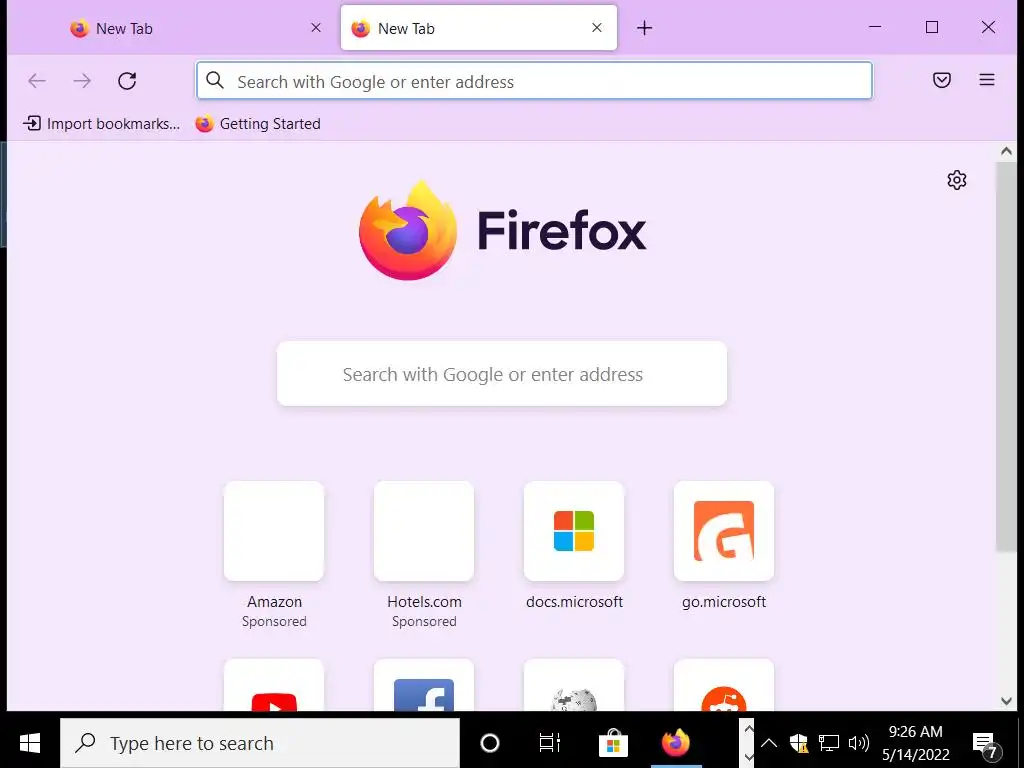This screenshot has width=1024, height=768.
Task: Open Getting Started bookmark
Action: coord(258,123)
